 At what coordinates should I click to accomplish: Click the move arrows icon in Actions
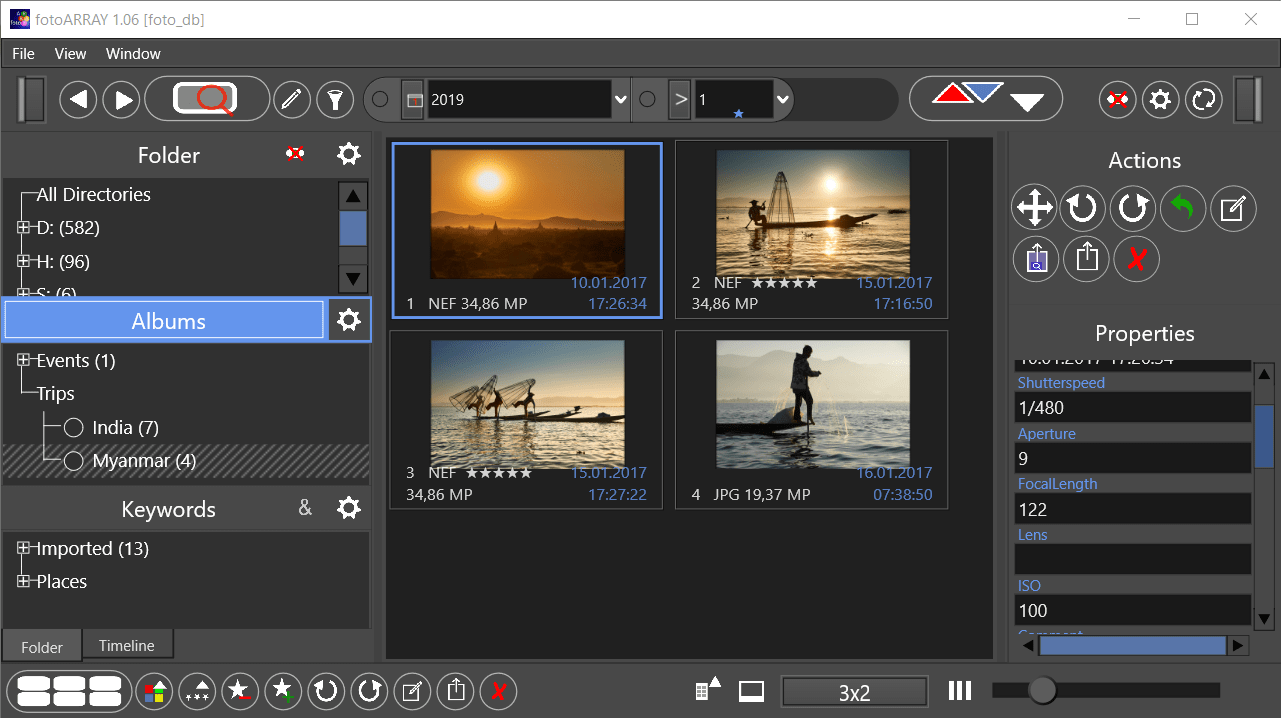tap(1034, 209)
